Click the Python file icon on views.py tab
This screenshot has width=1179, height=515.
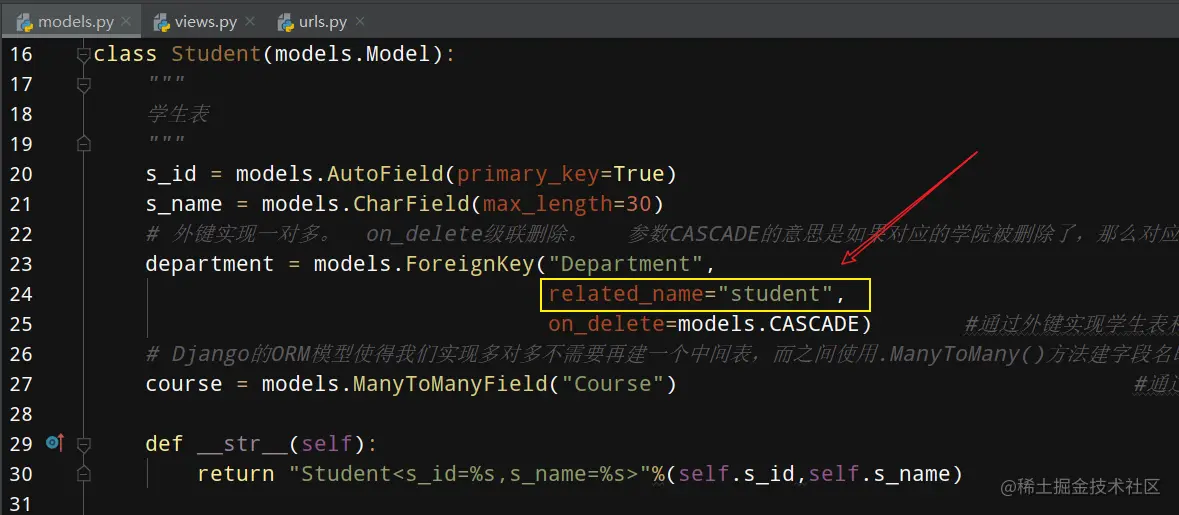[162, 23]
